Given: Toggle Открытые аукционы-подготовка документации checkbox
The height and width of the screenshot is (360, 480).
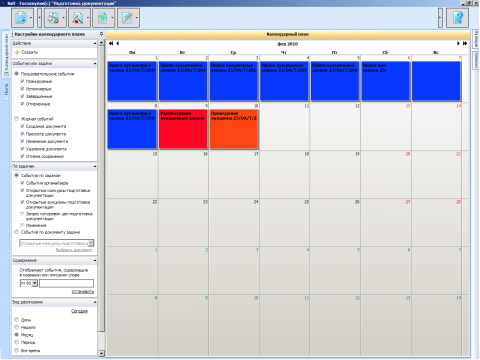Looking at the screenshot, I should pos(22,202).
